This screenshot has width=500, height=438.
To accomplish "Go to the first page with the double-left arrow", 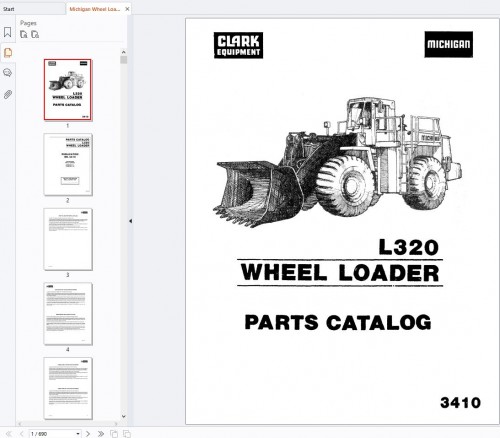I will tap(9, 434).
